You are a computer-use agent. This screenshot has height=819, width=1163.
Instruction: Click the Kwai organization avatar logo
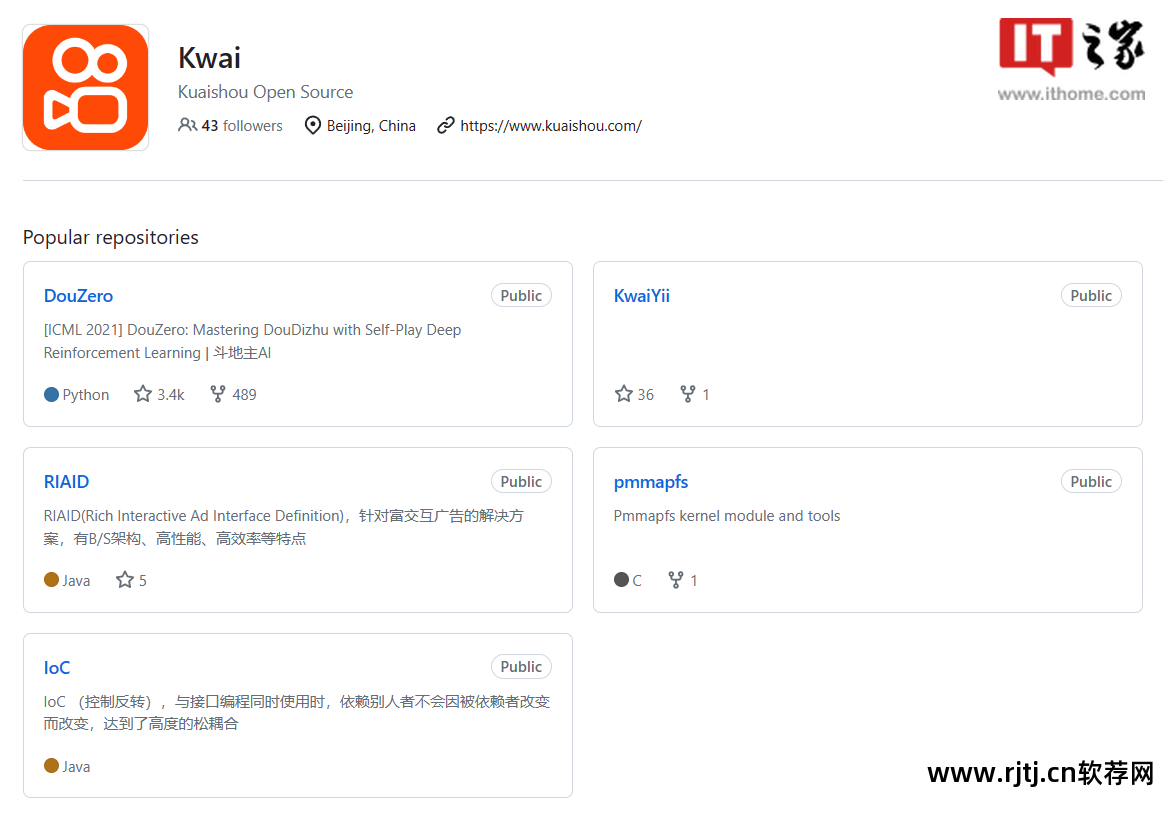85,88
